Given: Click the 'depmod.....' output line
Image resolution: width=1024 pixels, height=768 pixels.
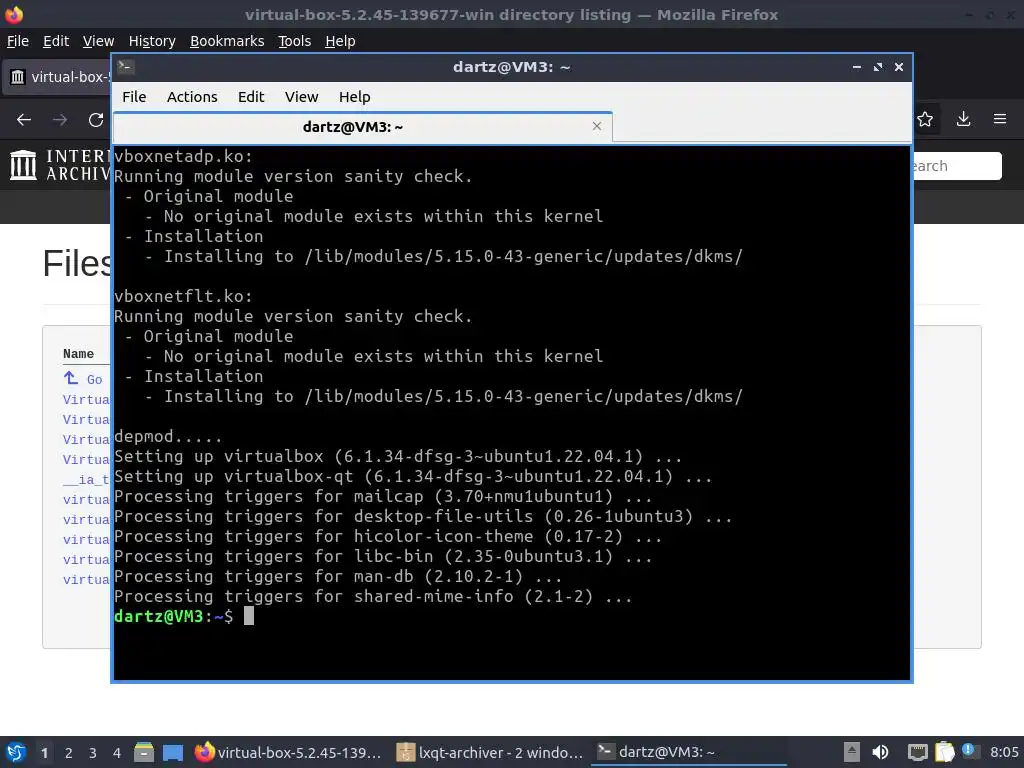Looking at the screenshot, I should [x=168, y=436].
